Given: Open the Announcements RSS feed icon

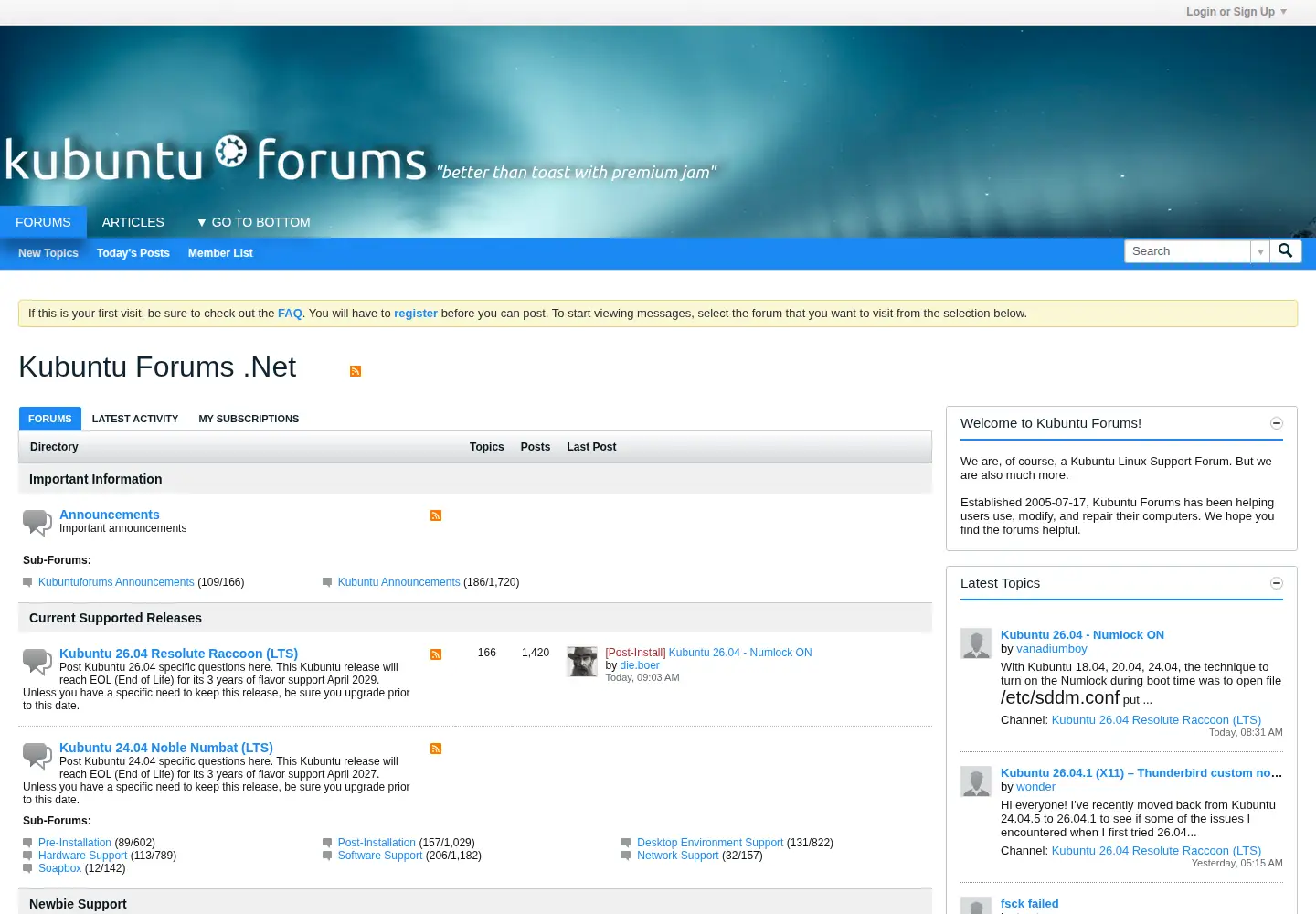Looking at the screenshot, I should (x=436, y=515).
